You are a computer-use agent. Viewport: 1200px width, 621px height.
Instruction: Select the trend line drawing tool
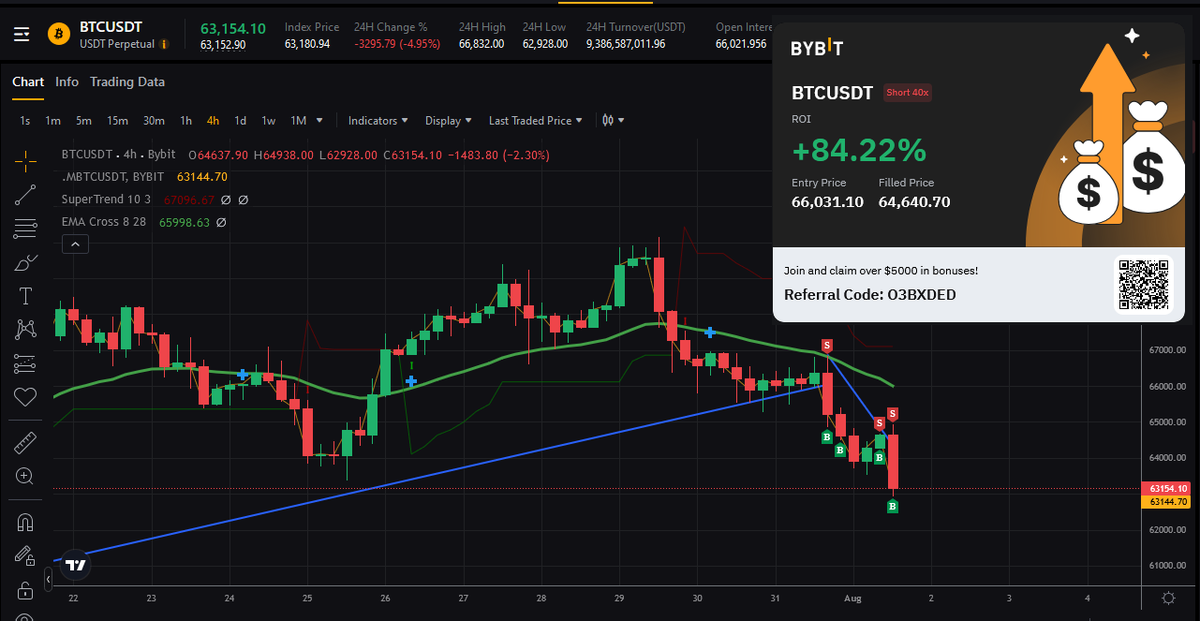pos(25,196)
